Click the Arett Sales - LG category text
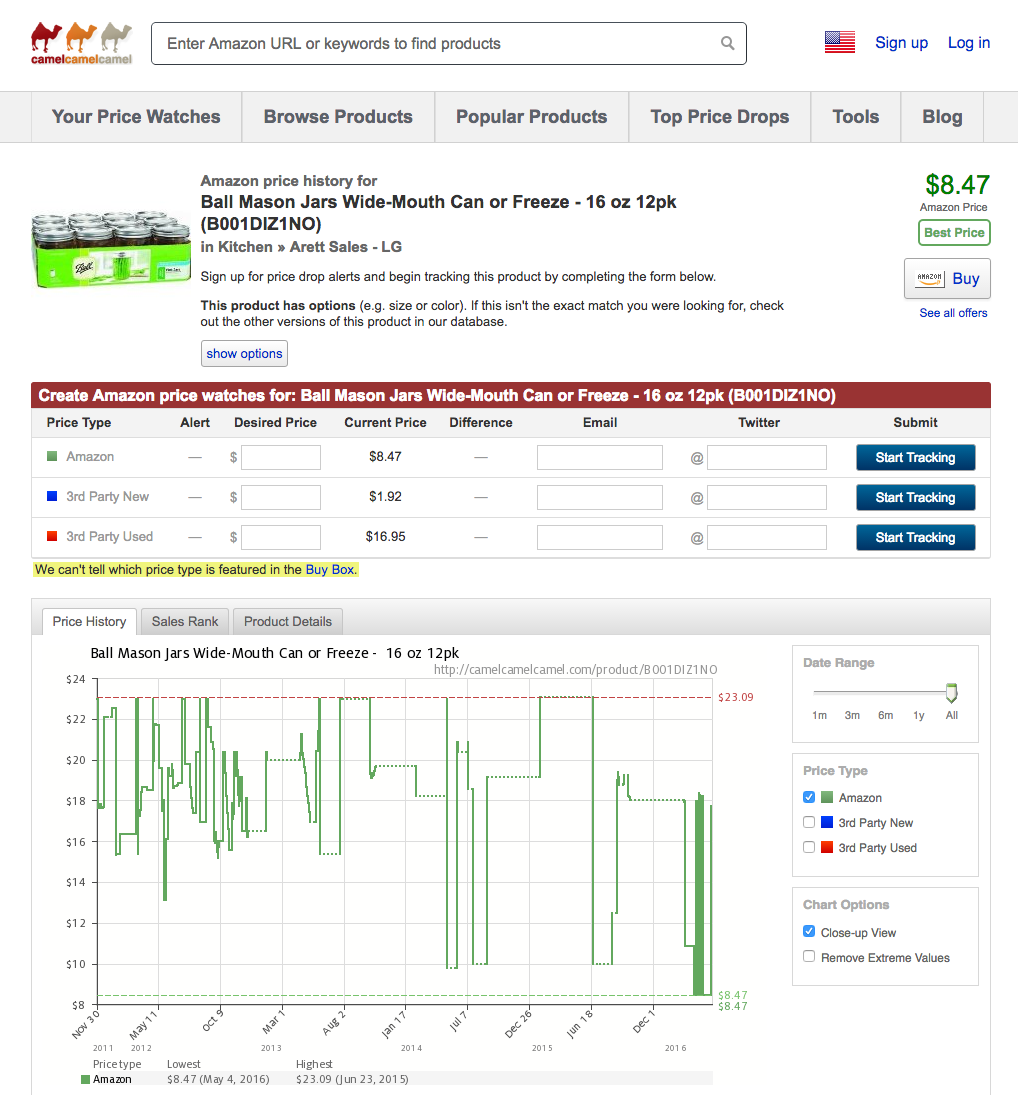 pos(346,247)
